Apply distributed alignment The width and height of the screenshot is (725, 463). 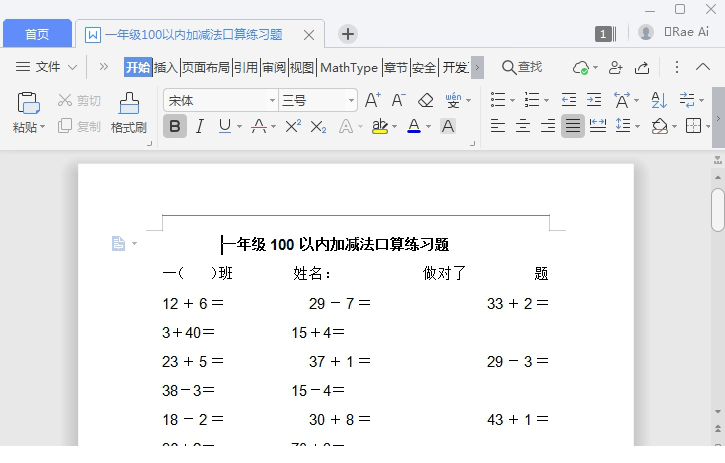tap(598, 126)
